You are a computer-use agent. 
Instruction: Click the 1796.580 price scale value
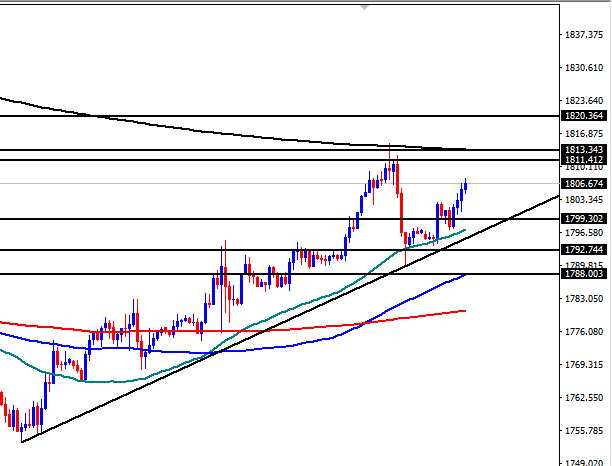tap(584, 233)
